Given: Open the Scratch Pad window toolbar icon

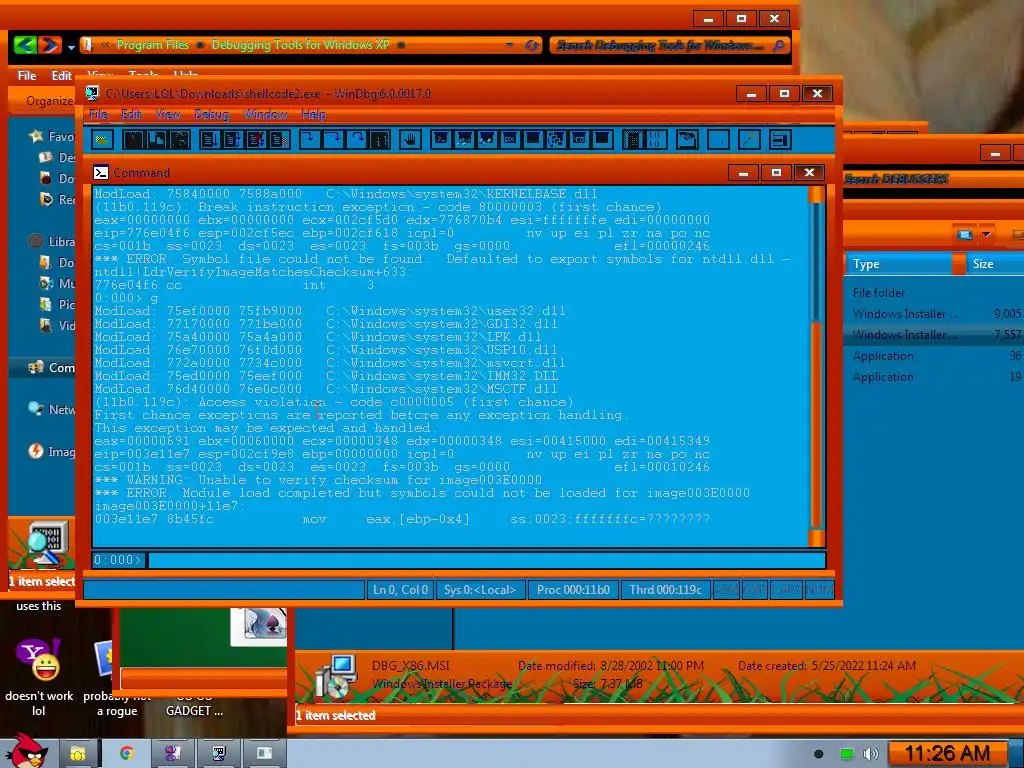Looking at the screenshot, I should [x=602, y=140].
